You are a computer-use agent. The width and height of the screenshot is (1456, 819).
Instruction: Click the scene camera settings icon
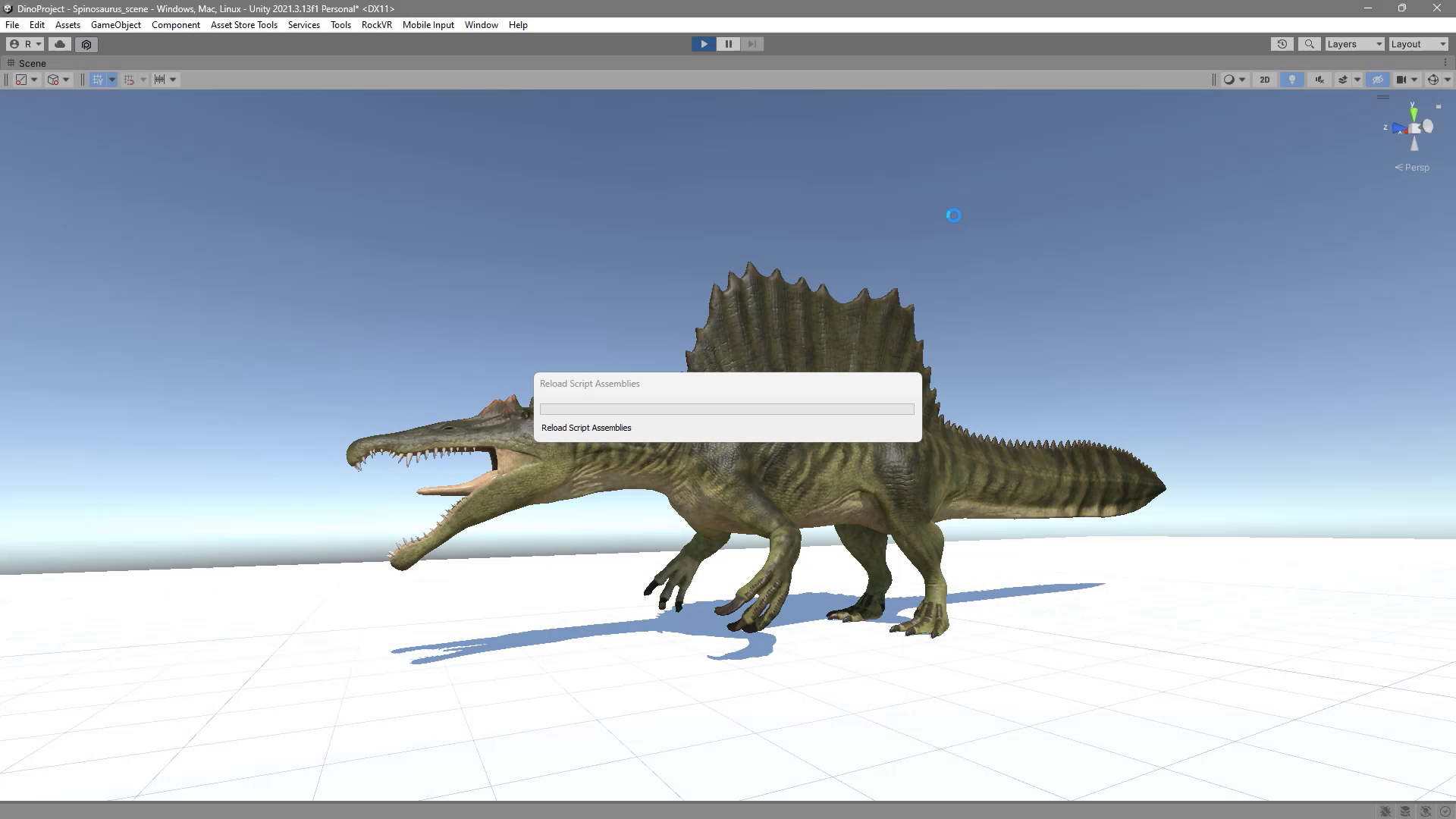1401,80
